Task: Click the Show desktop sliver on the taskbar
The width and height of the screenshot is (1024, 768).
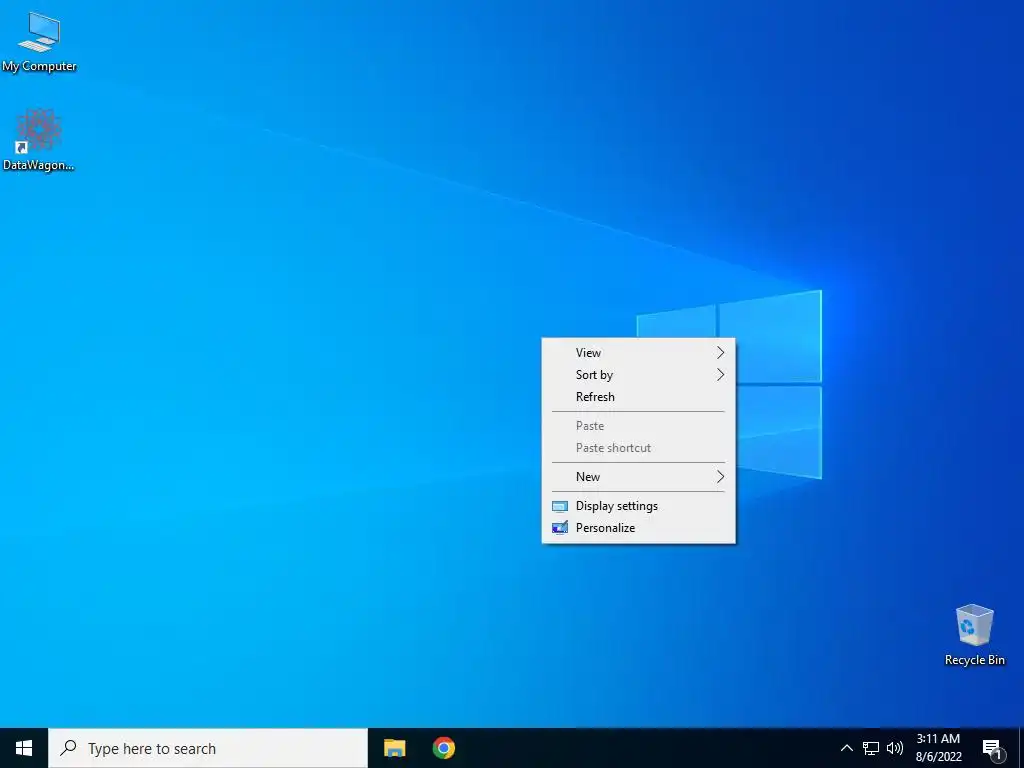Action: (x=1021, y=748)
